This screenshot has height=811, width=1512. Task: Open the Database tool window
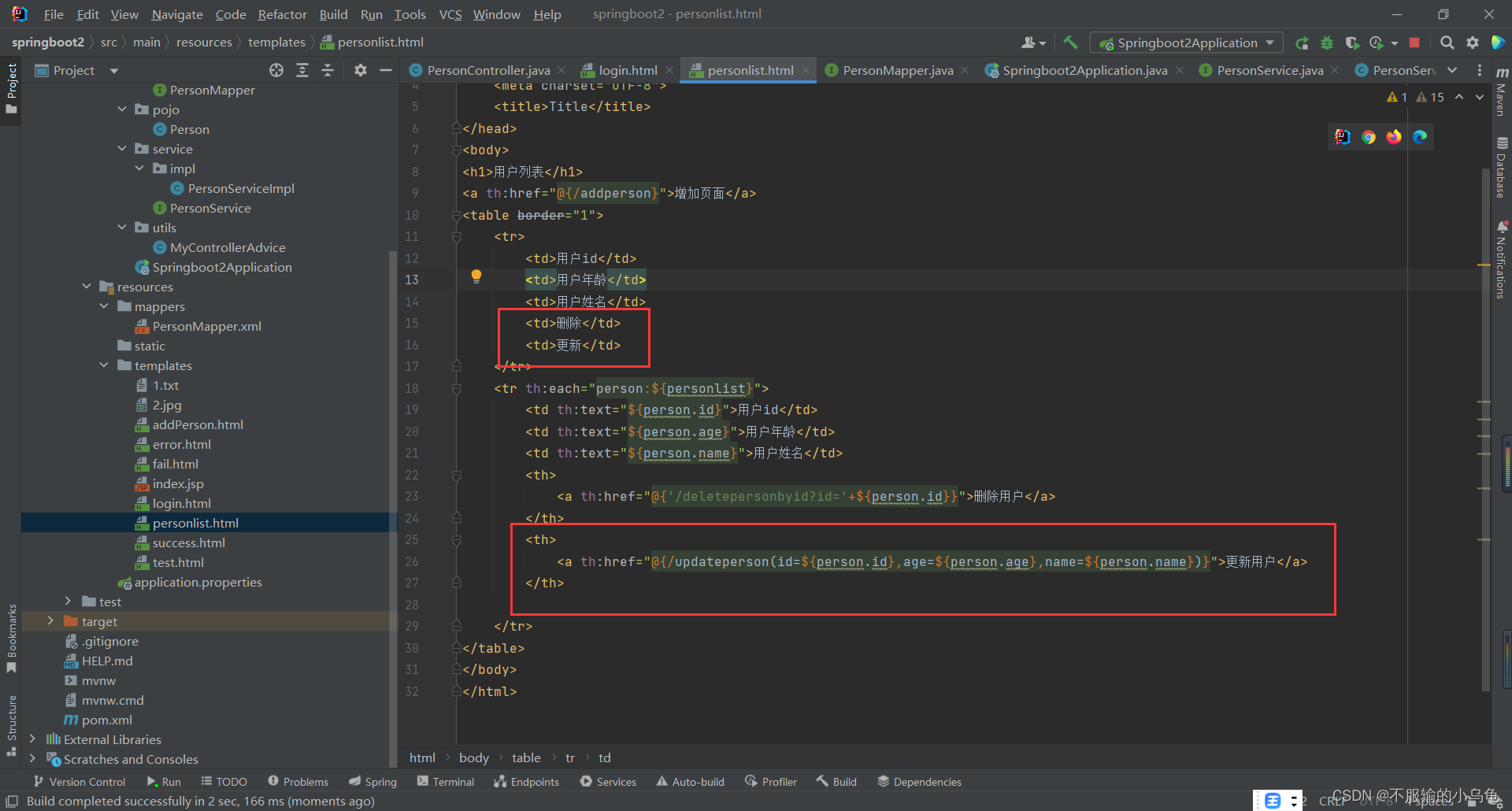(x=1502, y=167)
